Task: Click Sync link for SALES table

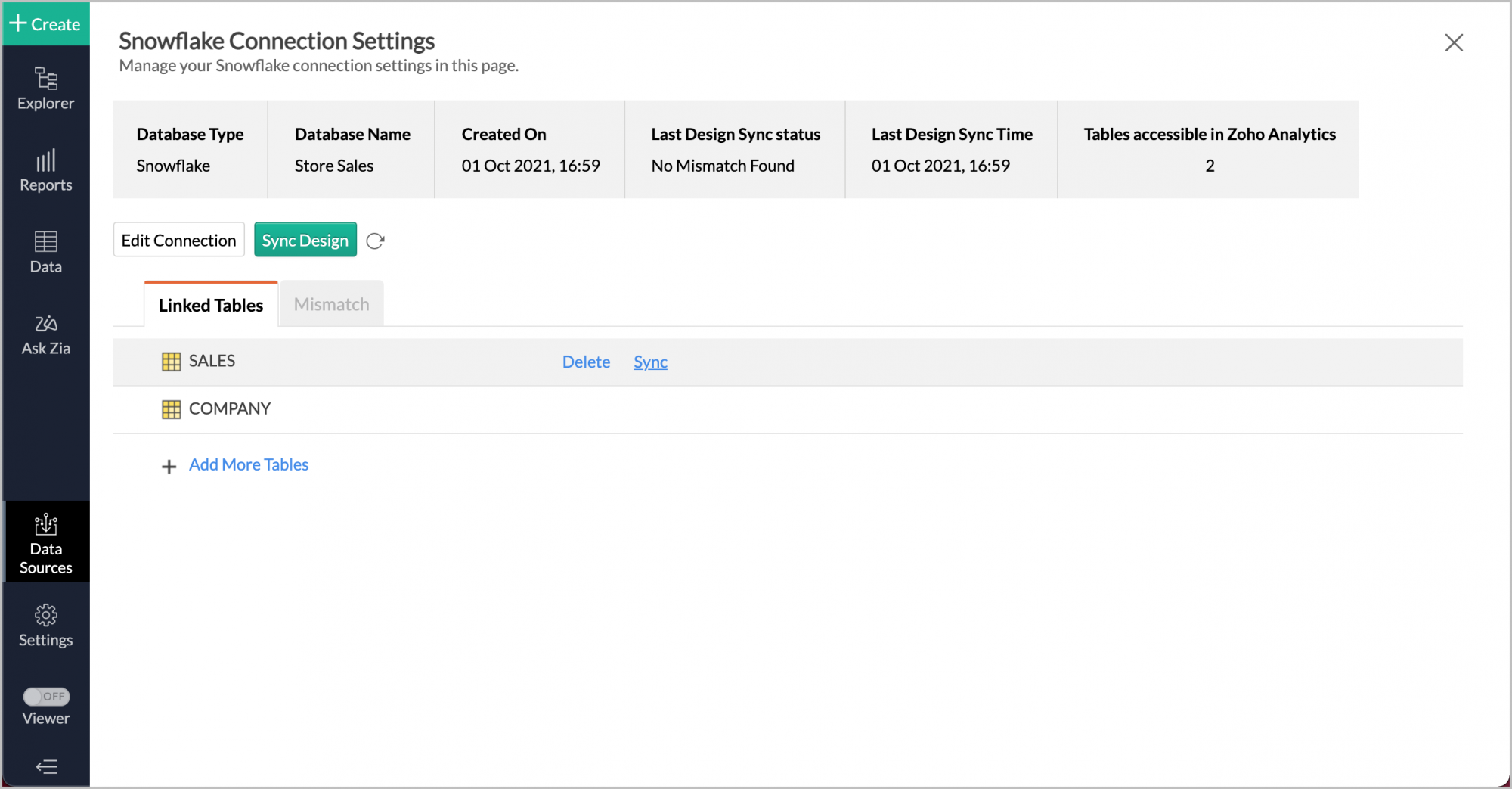Action: [x=649, y=362]
